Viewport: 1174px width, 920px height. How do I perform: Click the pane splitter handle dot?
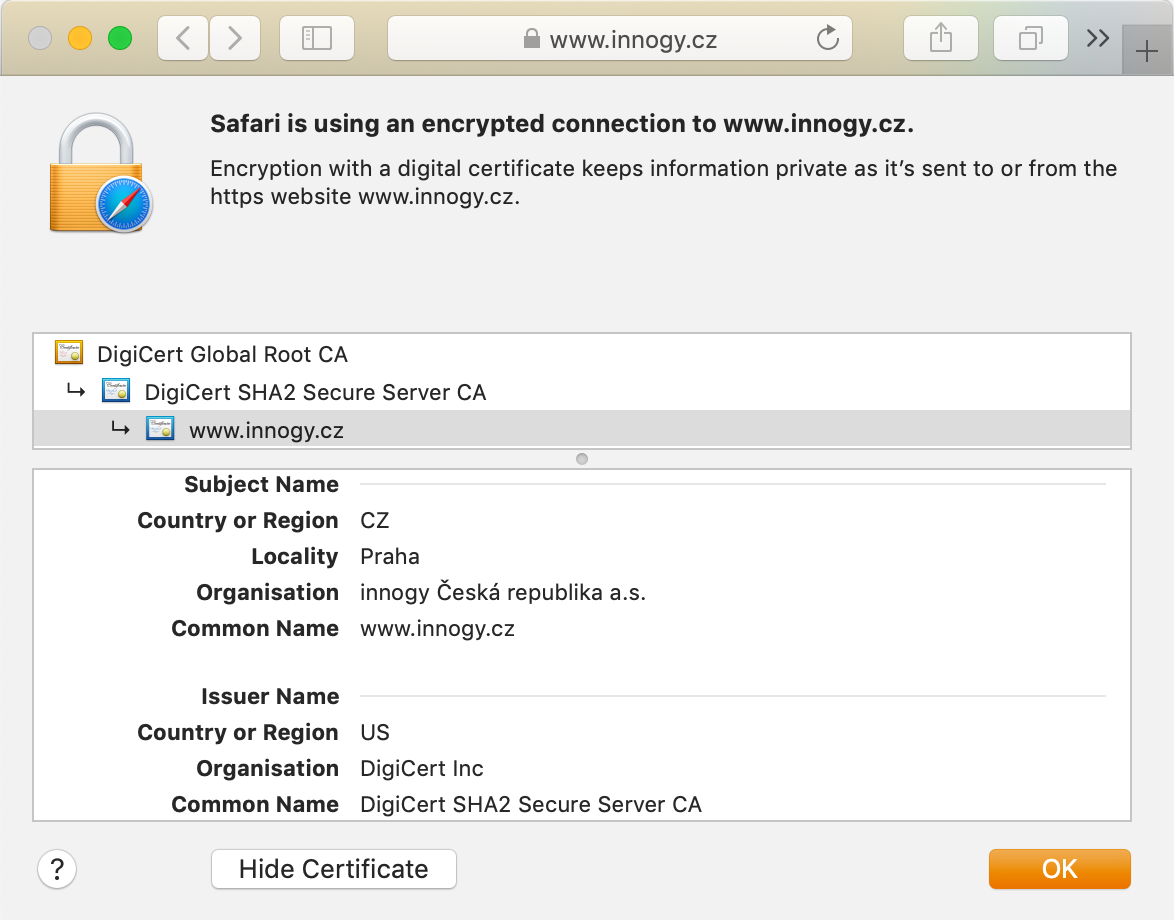(582, 459)
